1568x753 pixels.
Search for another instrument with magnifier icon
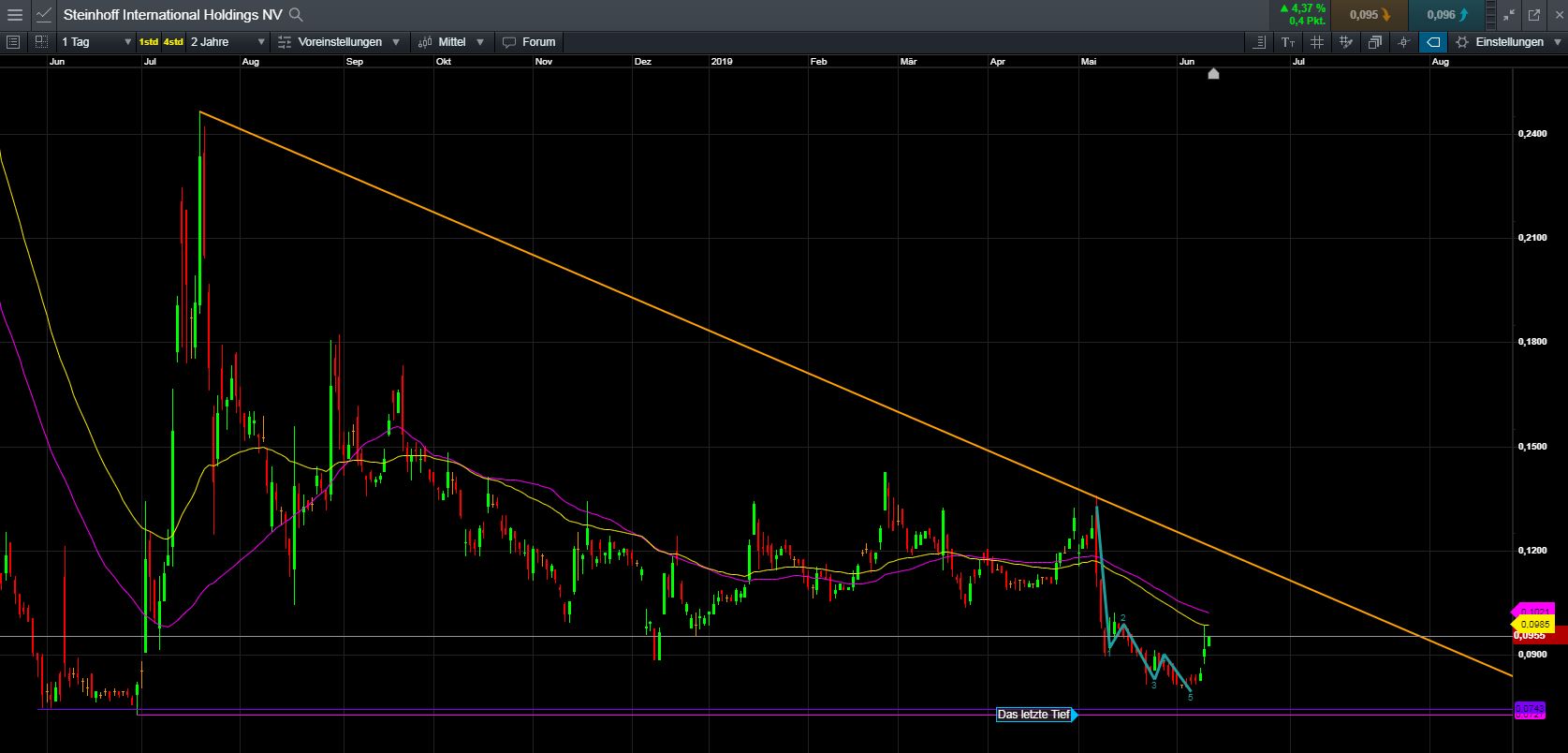tap(296, 14)
